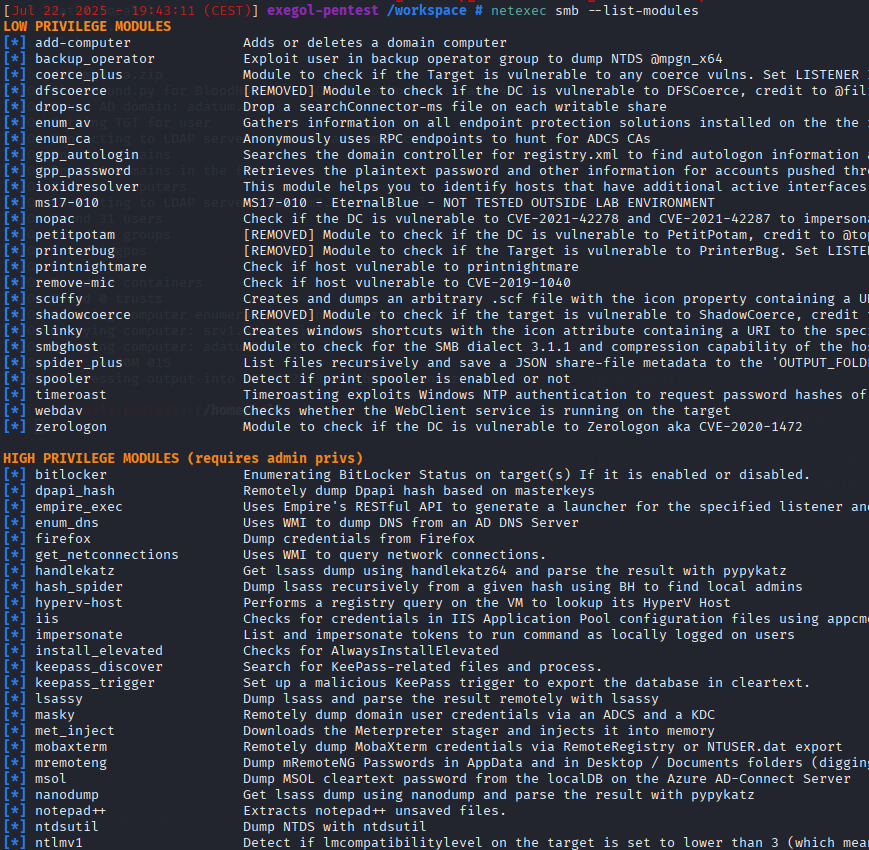Viewport: 869px width, 850px height.
Task: Select the '--list-modules' flag text
Action: (643, 11)
